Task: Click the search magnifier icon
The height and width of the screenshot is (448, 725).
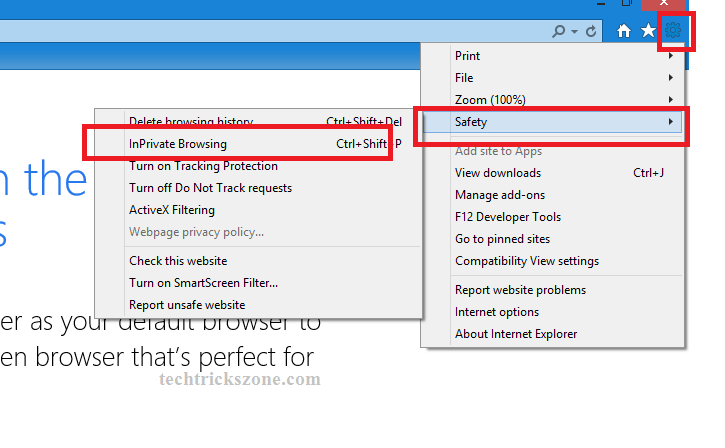Action: pos(559,31)
